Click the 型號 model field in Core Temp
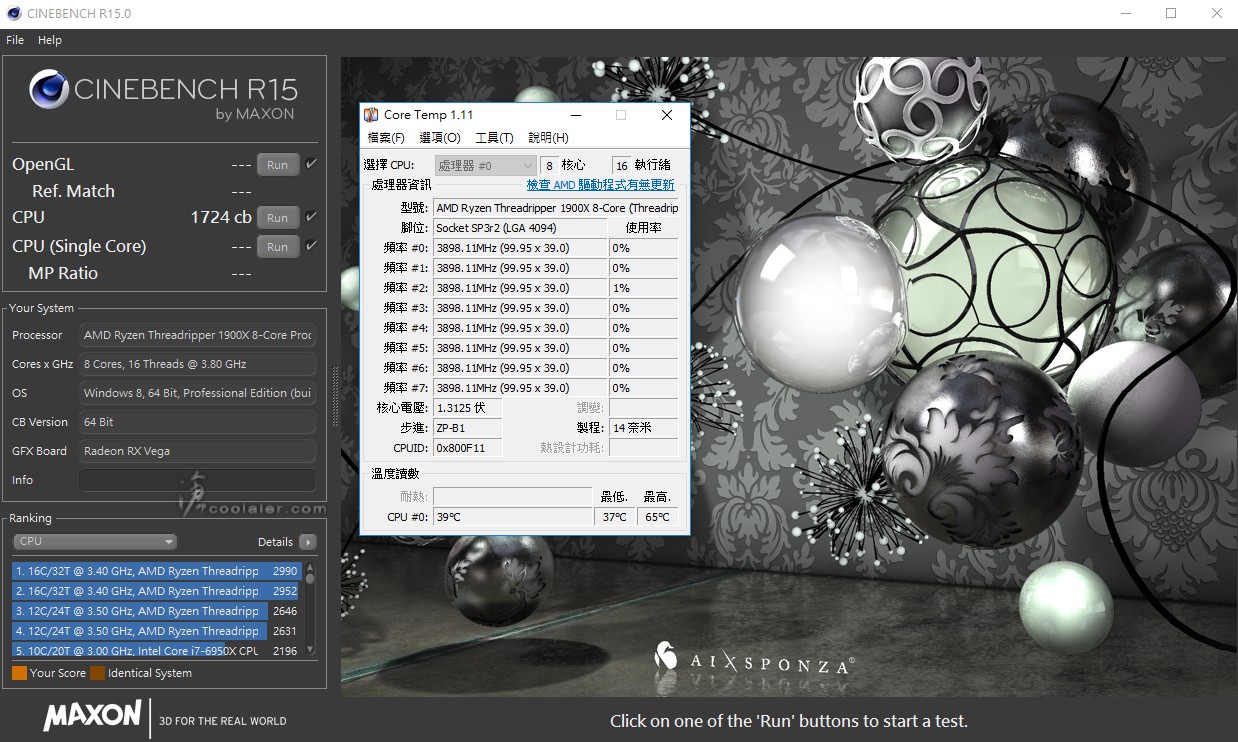1238x742 pixels. point(556,208)
